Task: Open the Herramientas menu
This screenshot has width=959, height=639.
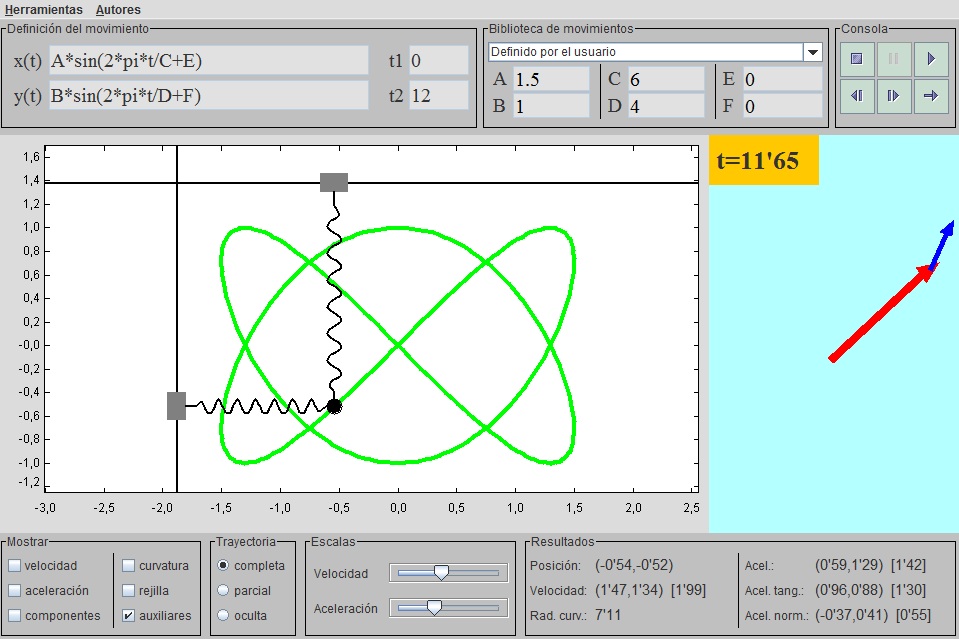Action: [44, 9]
